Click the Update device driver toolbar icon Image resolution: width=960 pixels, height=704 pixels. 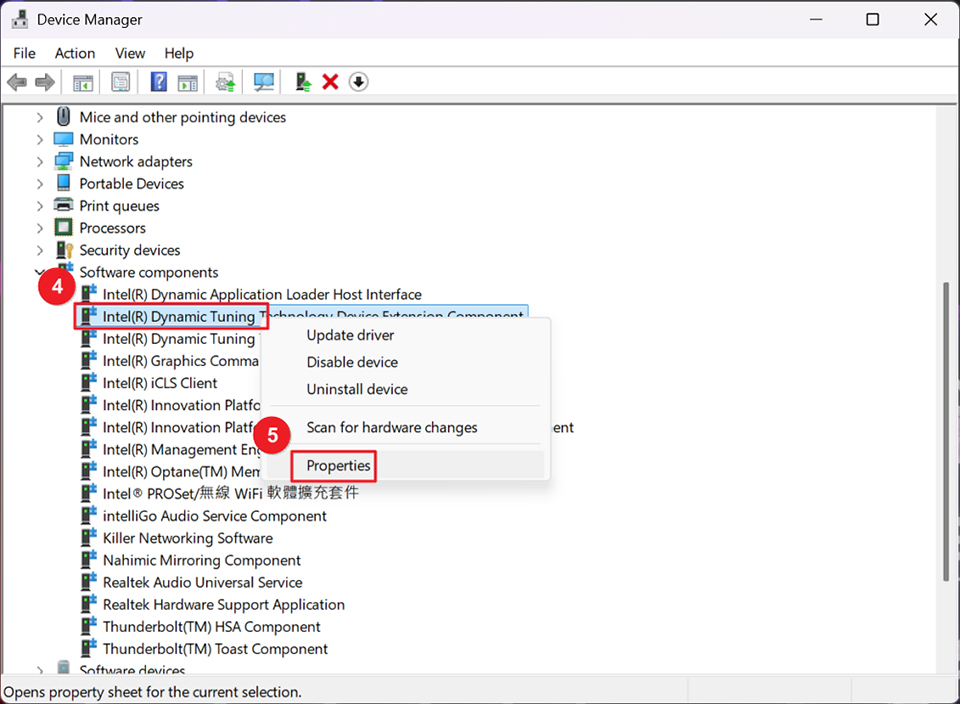pyautogui.click(x=225, y=82)
